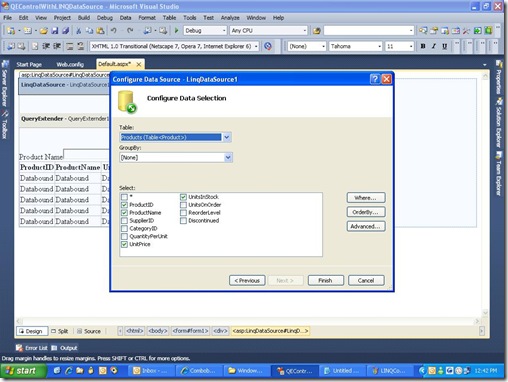This screenshot has width=508, height=382.
Task: Start debugging with the green play icon
Action: pyautogui.click(x=176, y=31)
